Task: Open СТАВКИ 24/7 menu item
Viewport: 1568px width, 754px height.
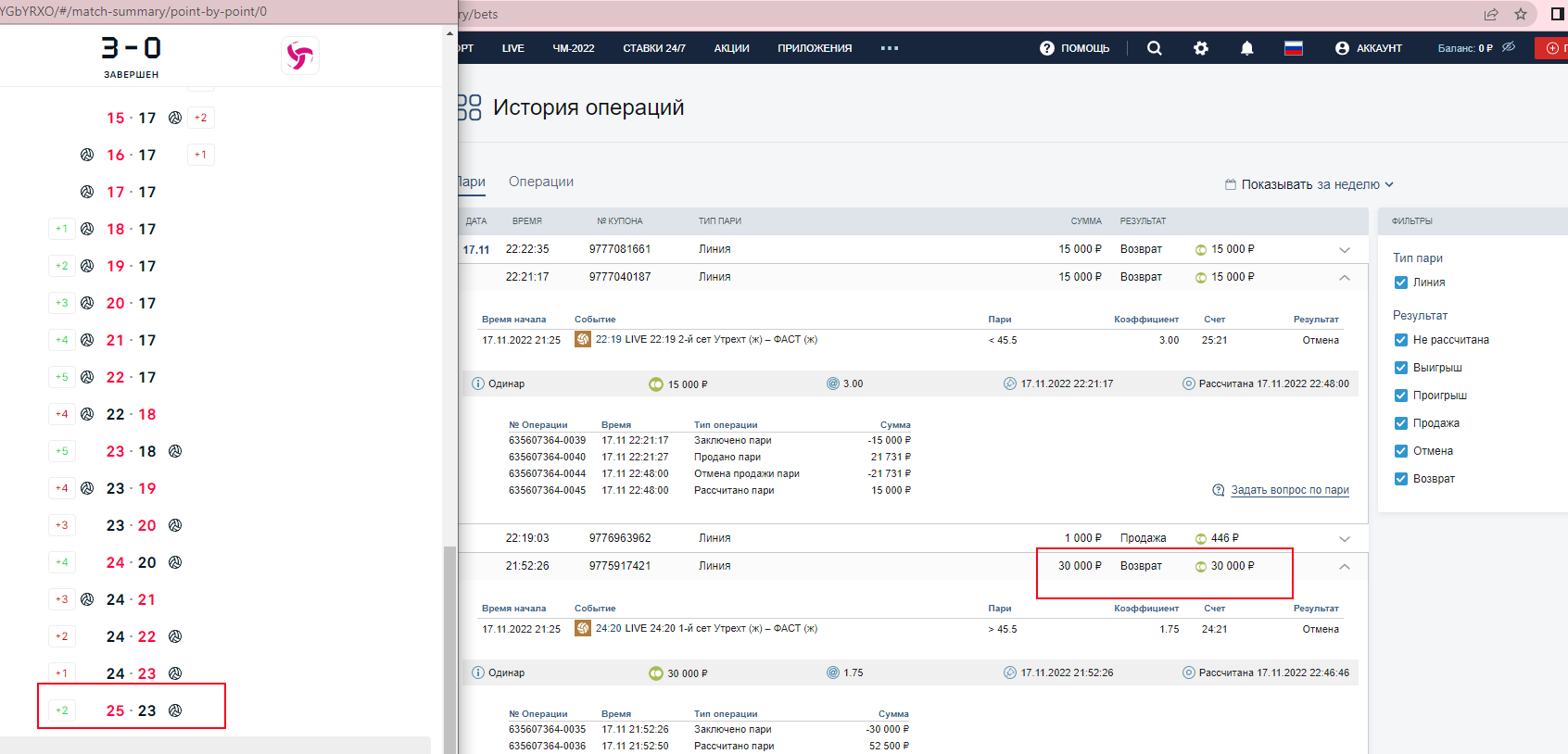Action: click(x=654, y=48)
